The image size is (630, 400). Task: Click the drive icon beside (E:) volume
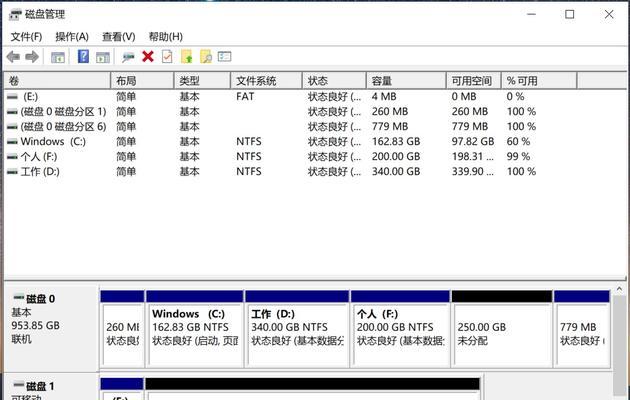[12, 96]
